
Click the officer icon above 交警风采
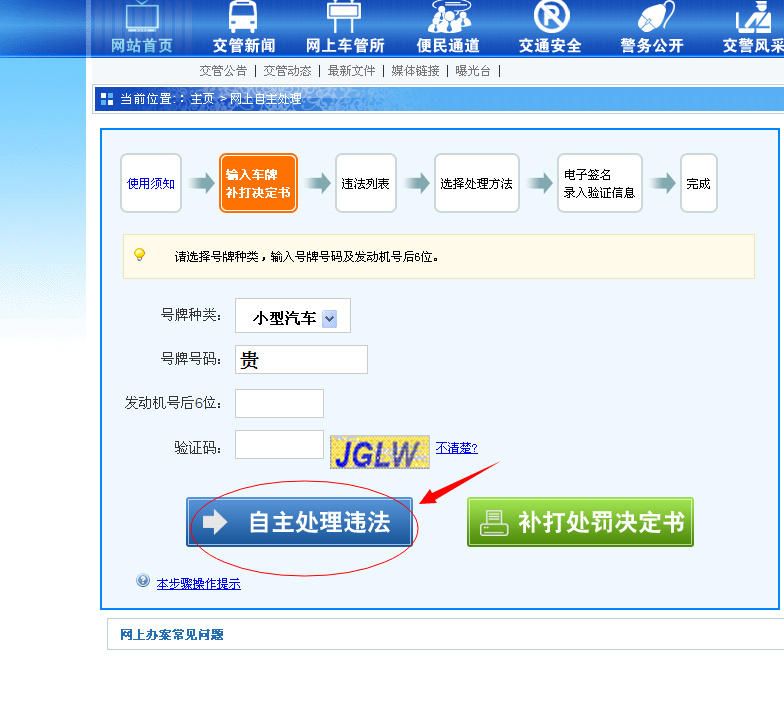[x=754, y=16]
